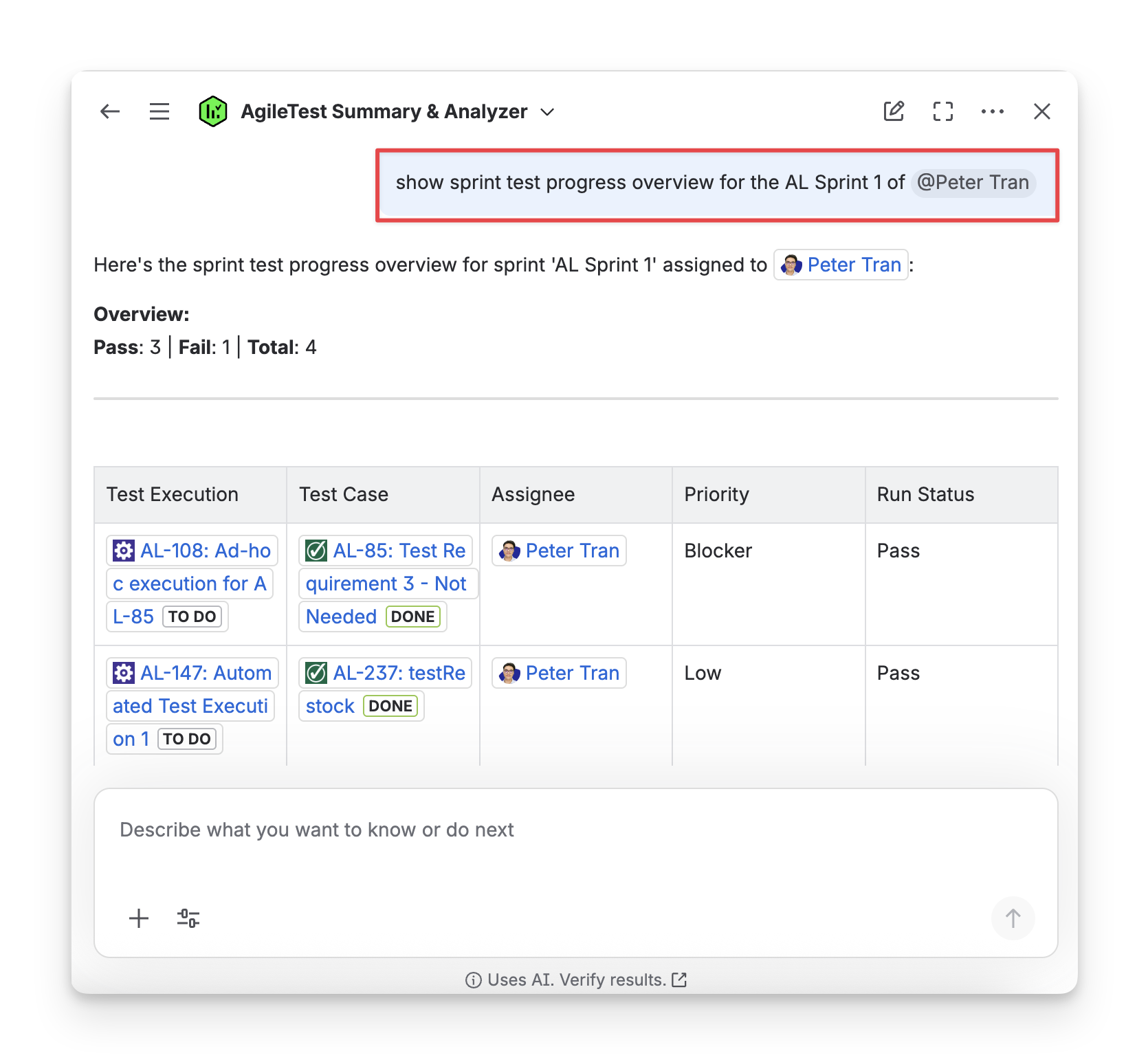Click the AgileTest green hexagon logo
The image size is (1148, 1064).
213,111
